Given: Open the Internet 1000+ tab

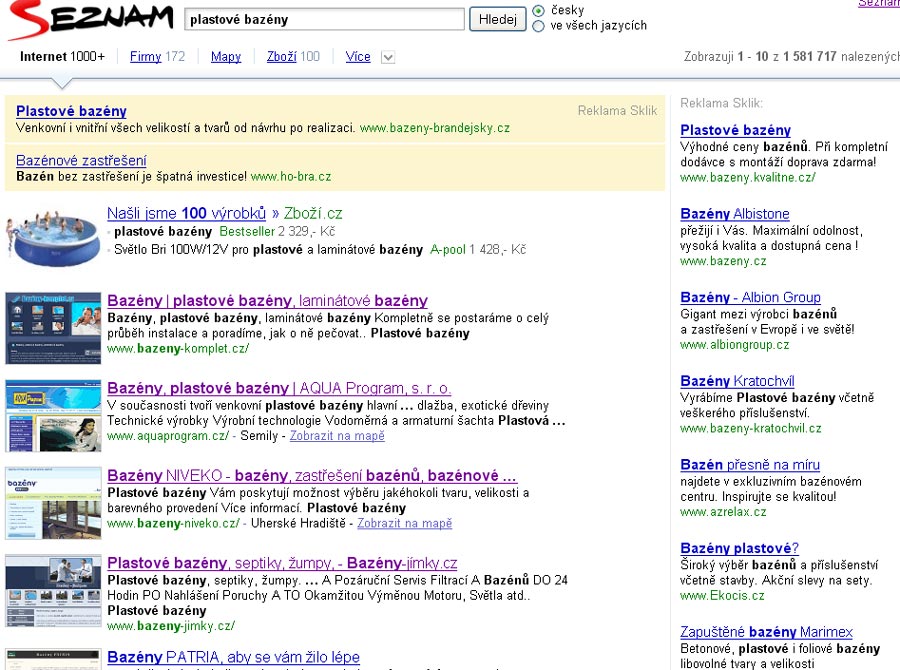Looking at the screenshot, I should click(x=63, y=56).
